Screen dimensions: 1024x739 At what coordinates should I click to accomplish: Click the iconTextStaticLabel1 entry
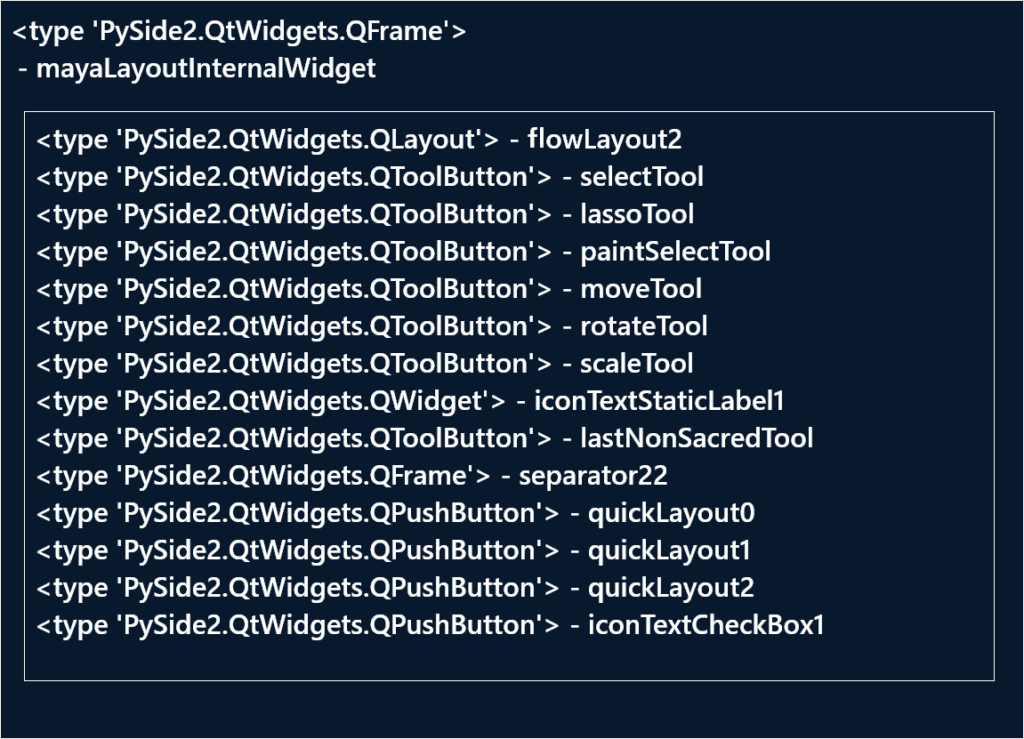659,401
